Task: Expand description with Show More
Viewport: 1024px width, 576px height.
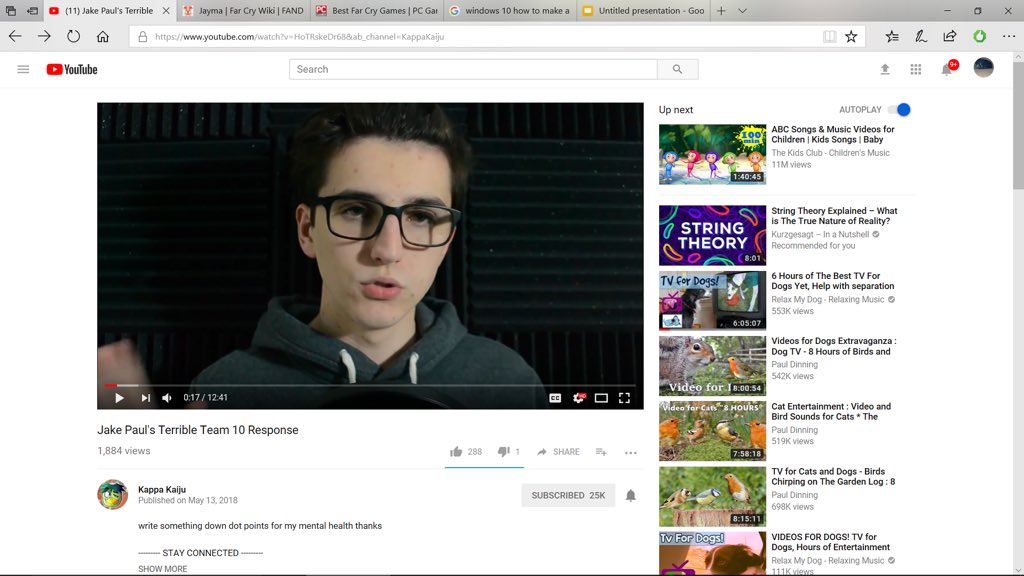Action: 163,568
